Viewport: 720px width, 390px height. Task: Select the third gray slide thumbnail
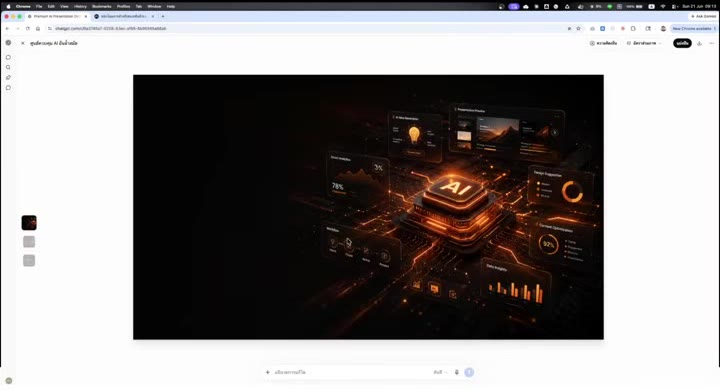pyautogui.click(x=29, y=260)
